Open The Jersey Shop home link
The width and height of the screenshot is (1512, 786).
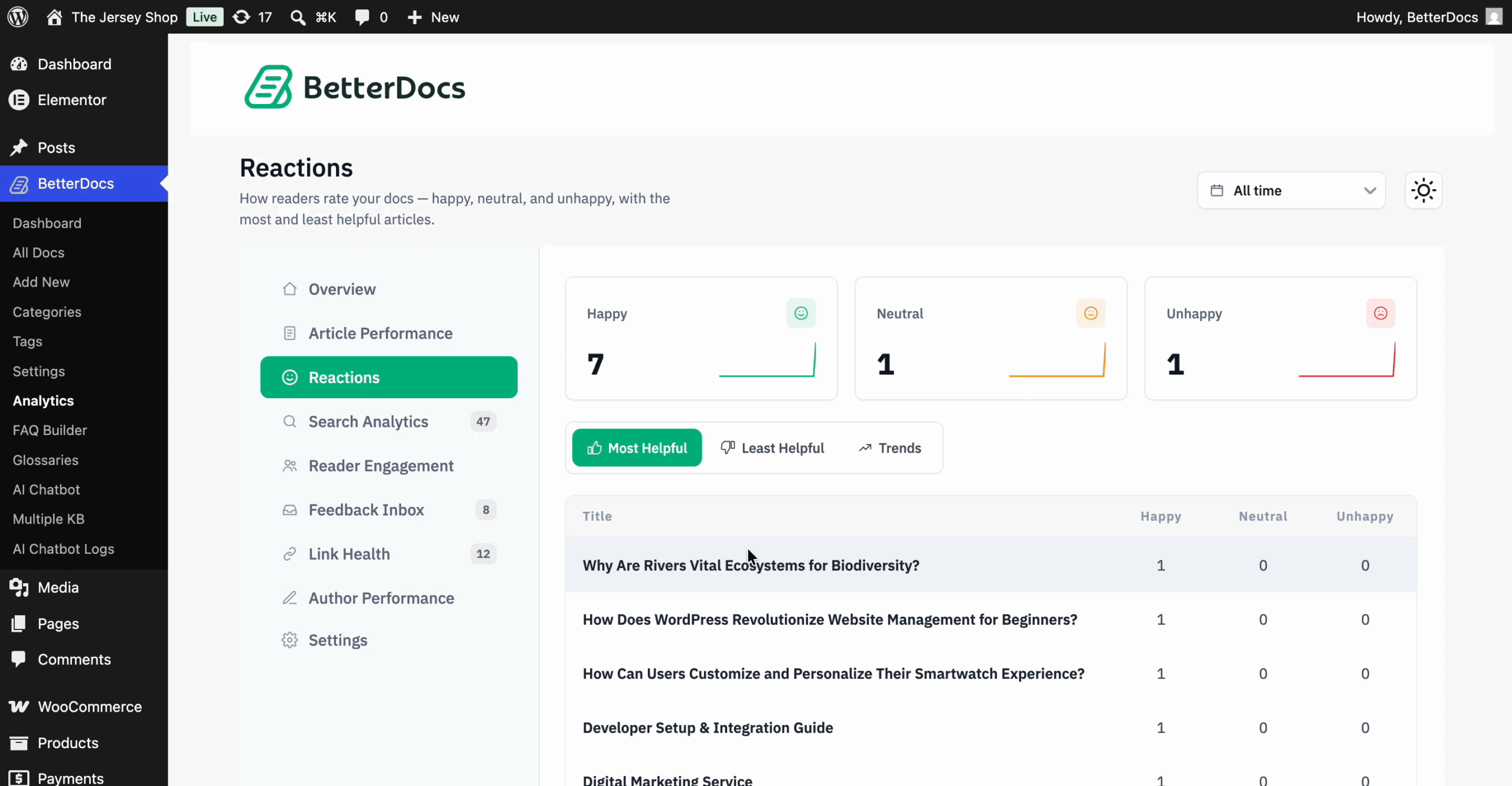click(112, 17)
